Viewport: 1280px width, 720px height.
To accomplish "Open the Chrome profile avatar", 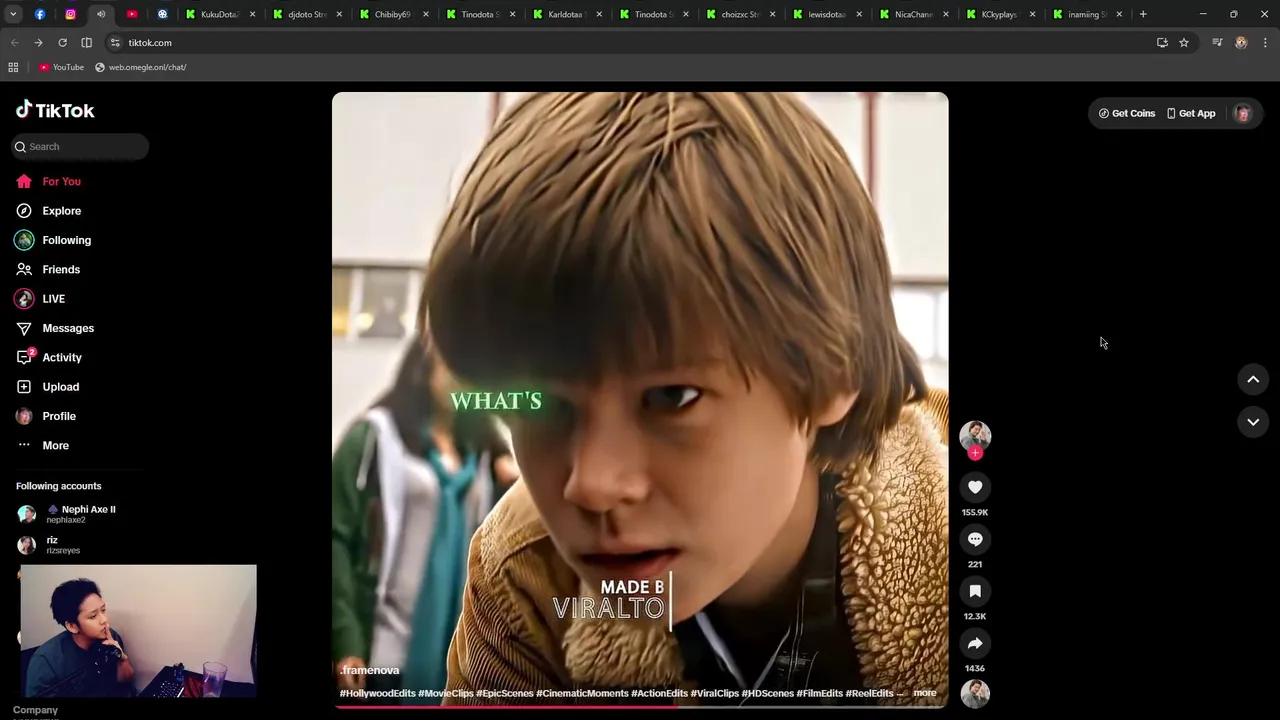I will point(1241,43).
